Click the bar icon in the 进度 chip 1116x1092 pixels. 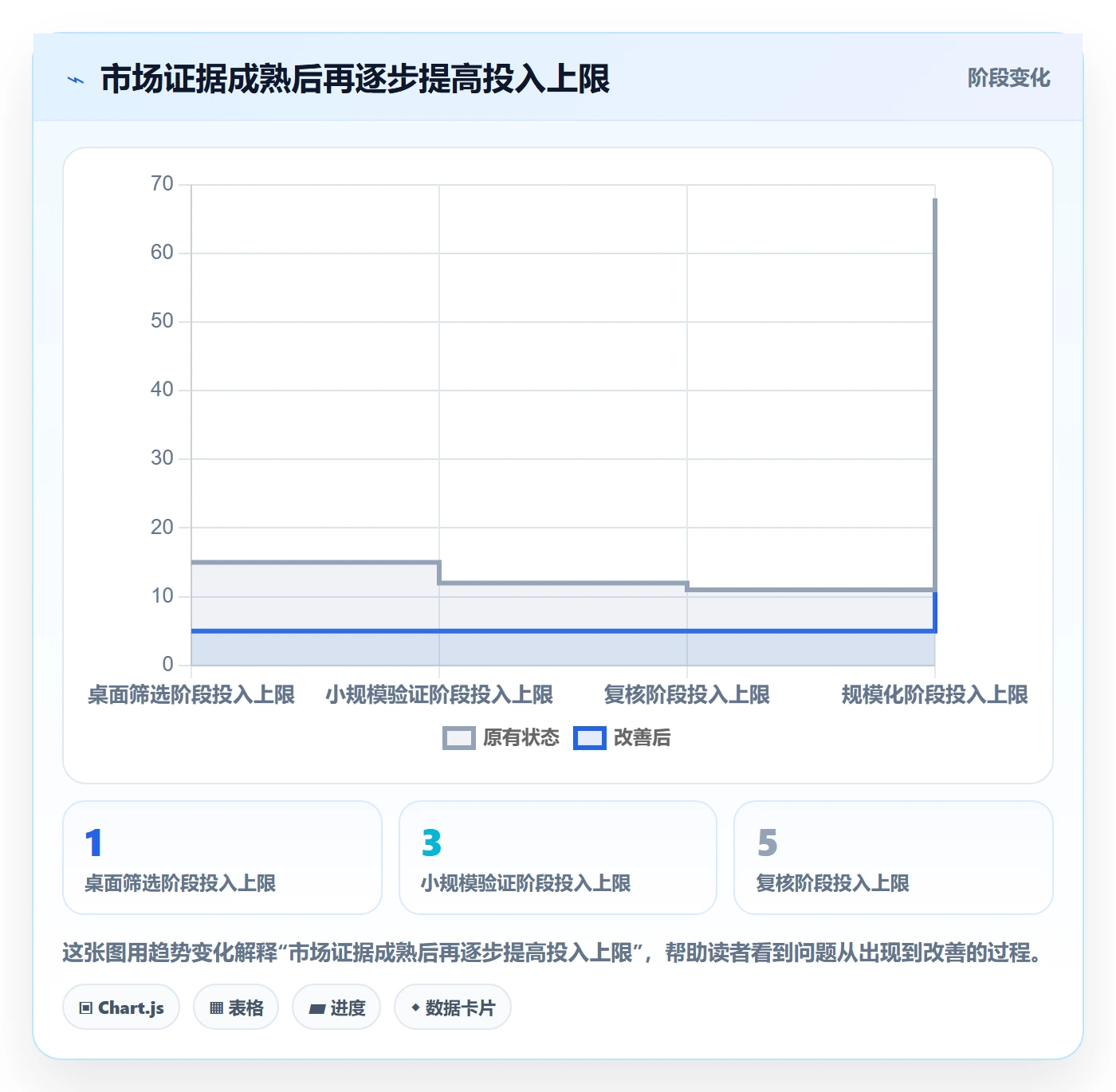click(x=317, y=1009)
